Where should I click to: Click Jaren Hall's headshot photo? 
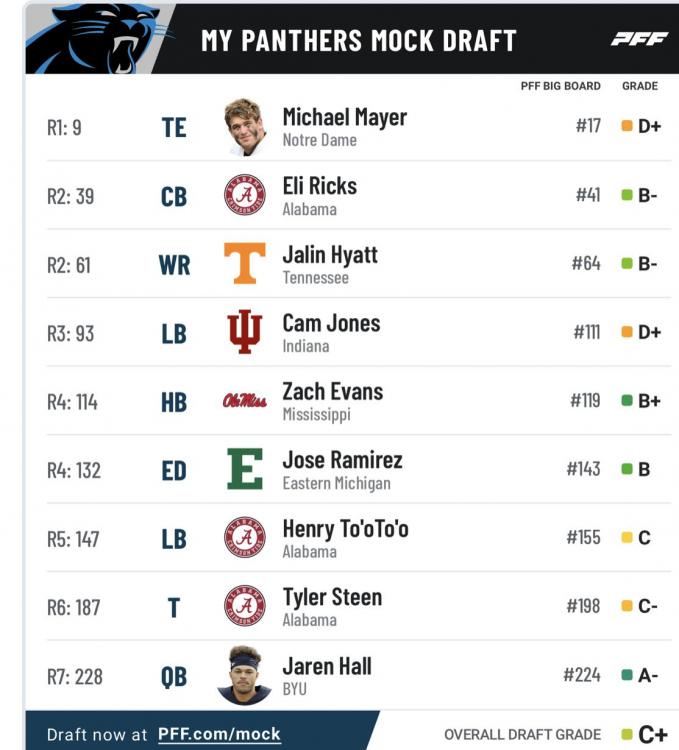coord(244,675)
